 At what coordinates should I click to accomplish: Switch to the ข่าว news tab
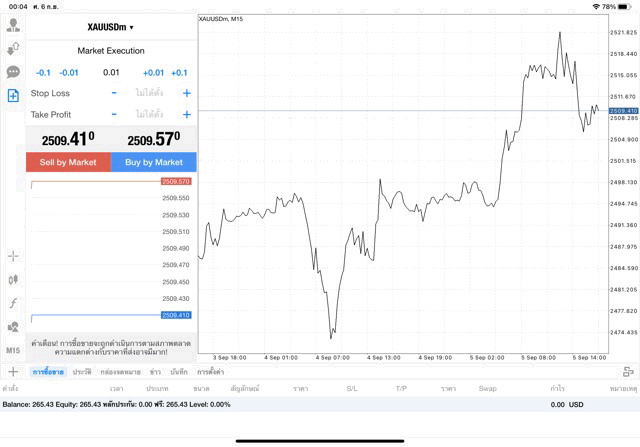[x=155, y=371]
